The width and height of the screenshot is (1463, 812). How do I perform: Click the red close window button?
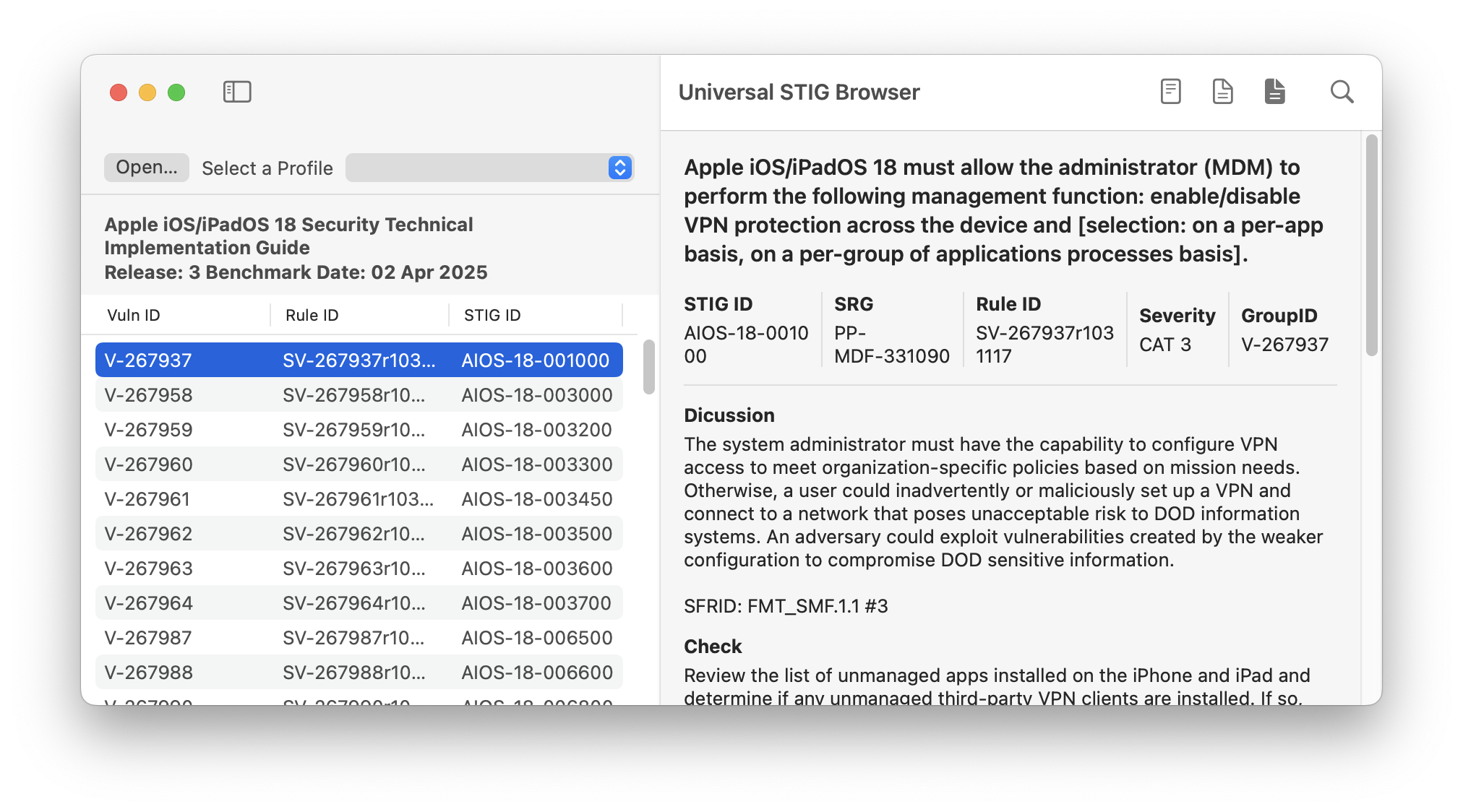coord(119,92)
